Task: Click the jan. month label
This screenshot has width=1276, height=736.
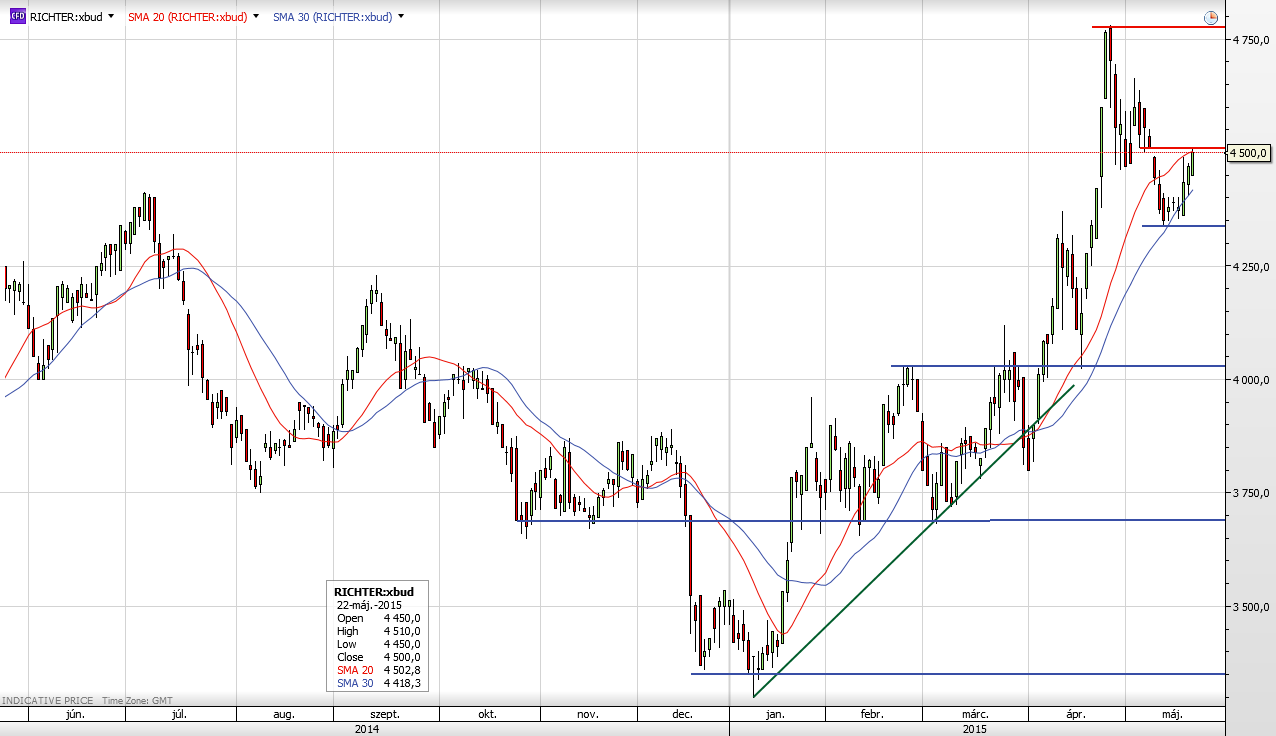Action: tap(774, 715)
